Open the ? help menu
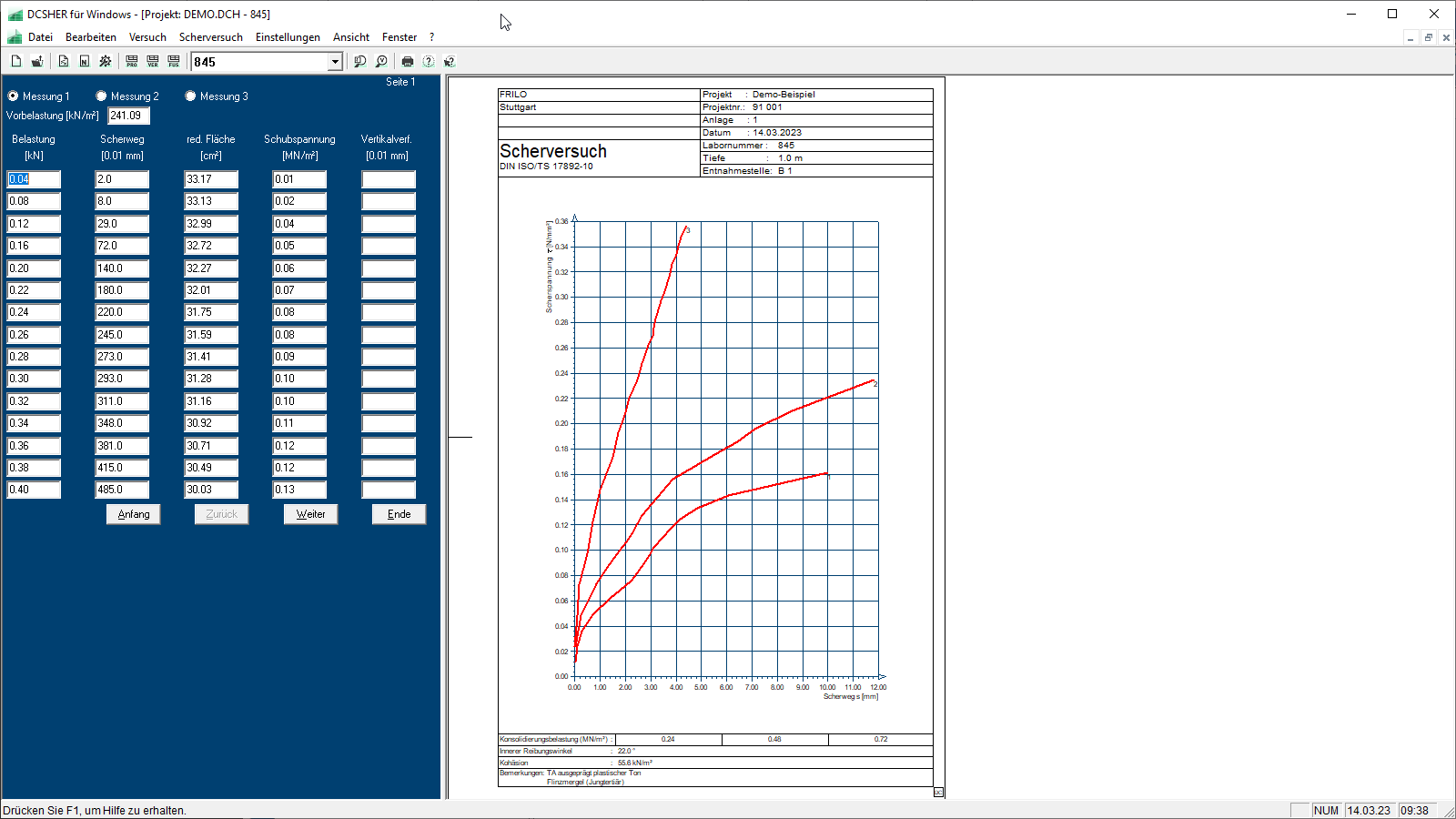 431,37
